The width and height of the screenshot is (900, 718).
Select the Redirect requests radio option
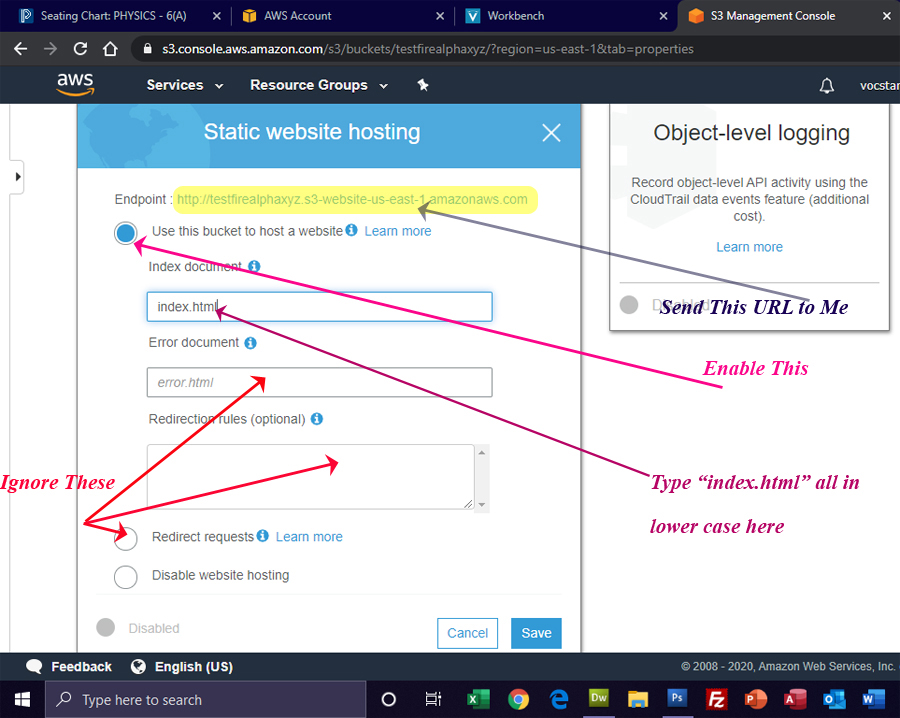point(126,539)
